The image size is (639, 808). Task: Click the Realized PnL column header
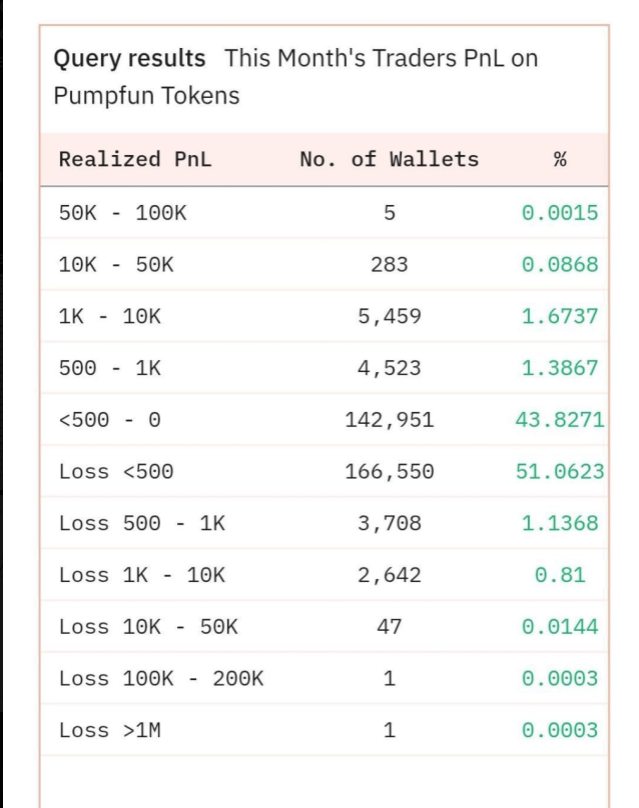[x=135, y=159]
